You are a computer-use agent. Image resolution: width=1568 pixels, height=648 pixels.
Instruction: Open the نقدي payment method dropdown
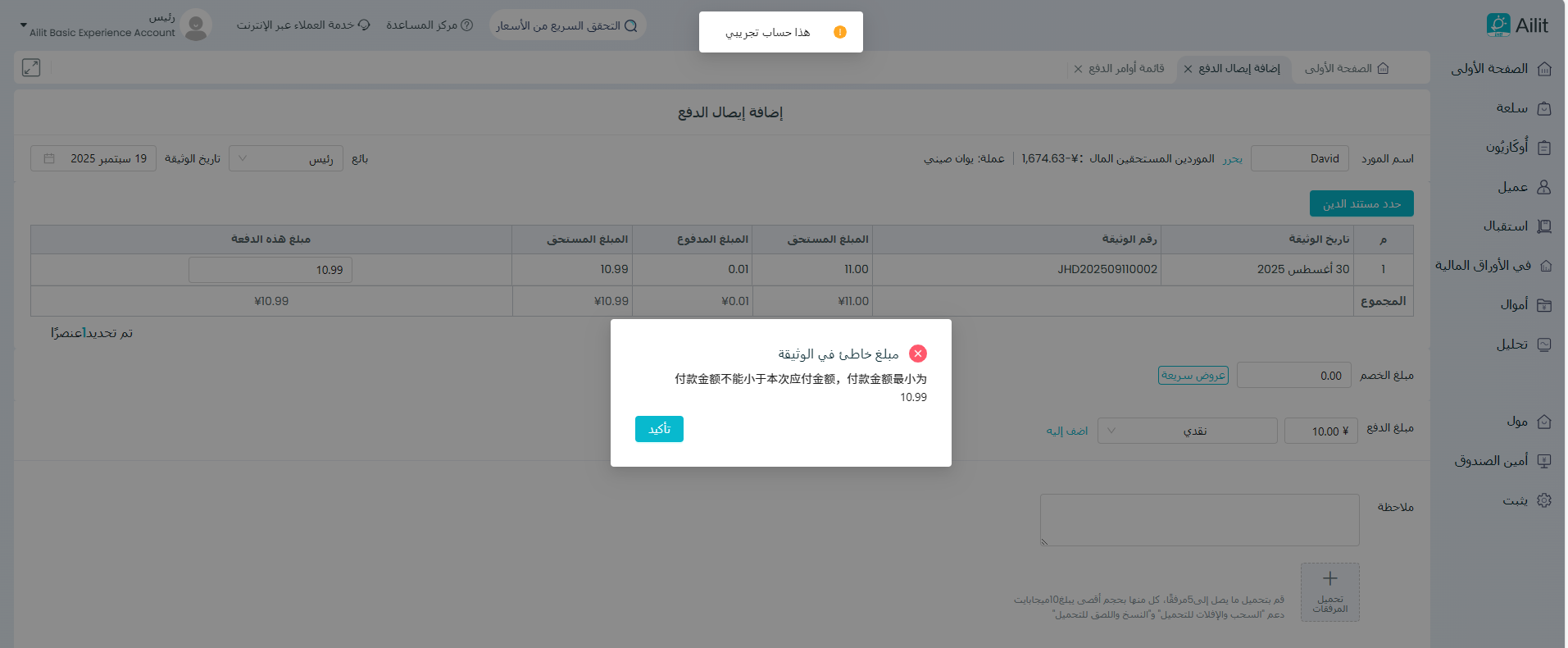[1187, 431]
